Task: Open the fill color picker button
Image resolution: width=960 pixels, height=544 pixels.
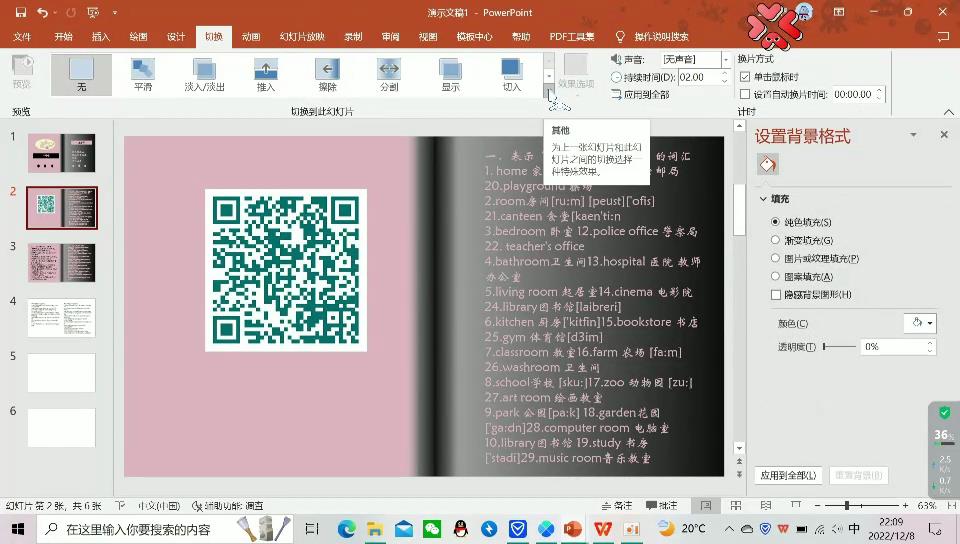Action: [x=920, y=323]
